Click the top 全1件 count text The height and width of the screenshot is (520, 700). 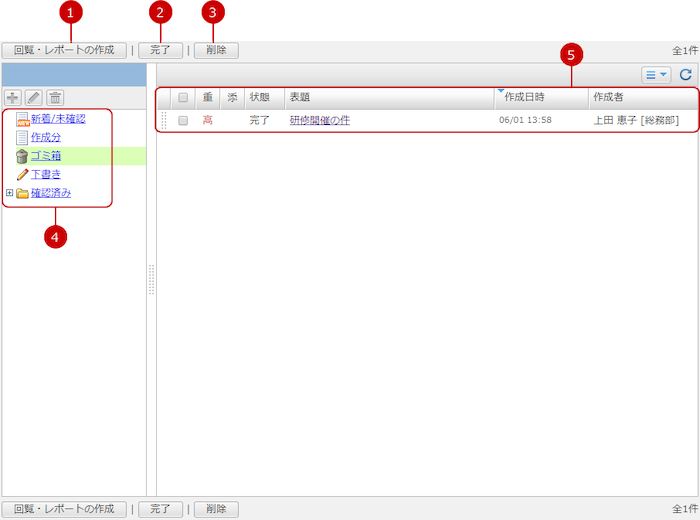coord(685,50)
